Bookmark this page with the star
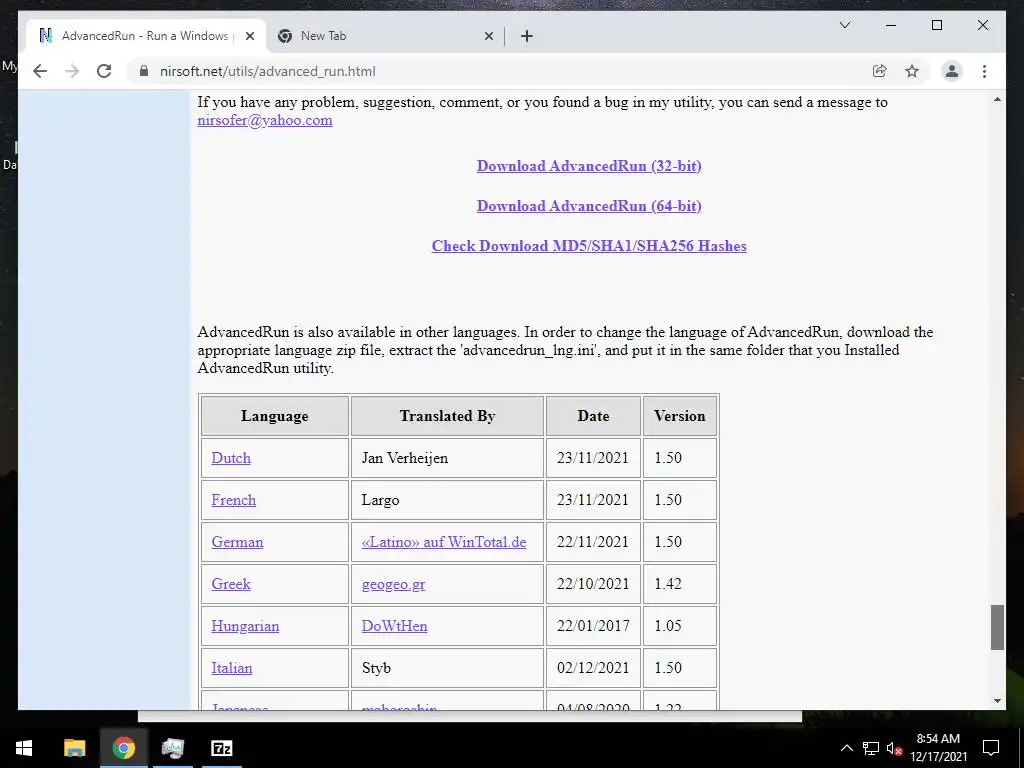 click(912, 71)
